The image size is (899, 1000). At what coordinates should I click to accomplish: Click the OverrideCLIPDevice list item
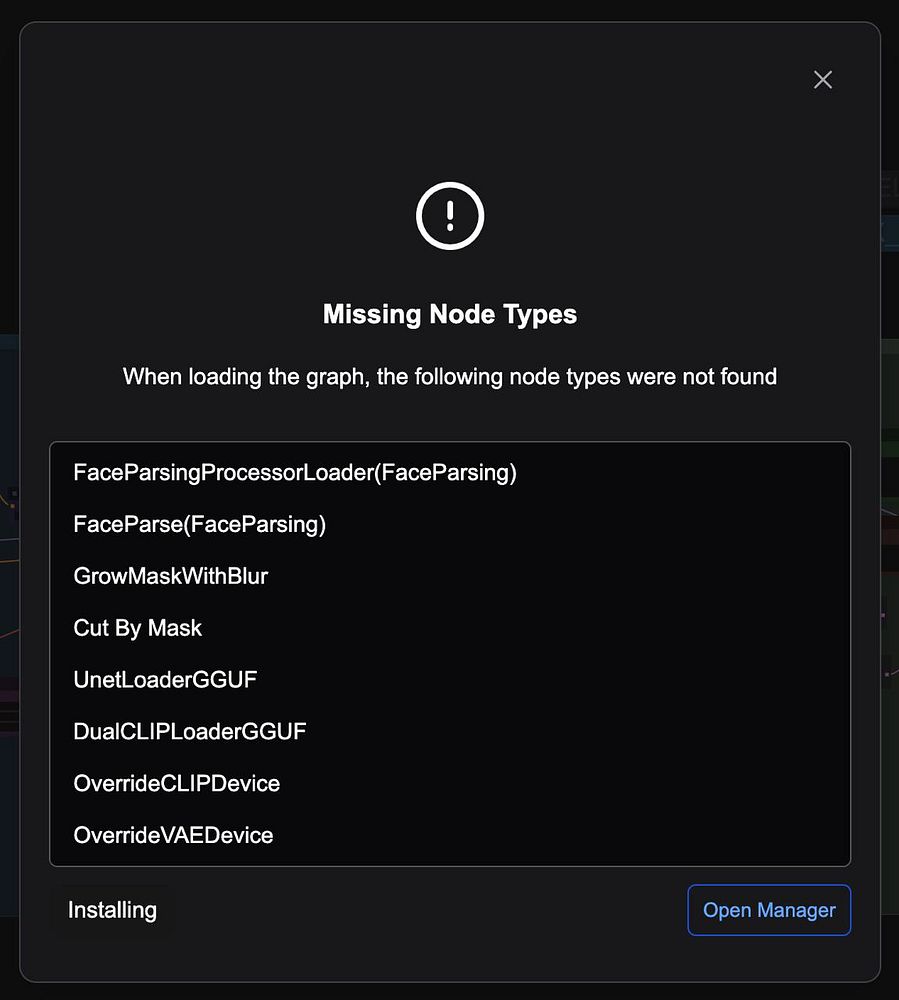pos(177,783)
